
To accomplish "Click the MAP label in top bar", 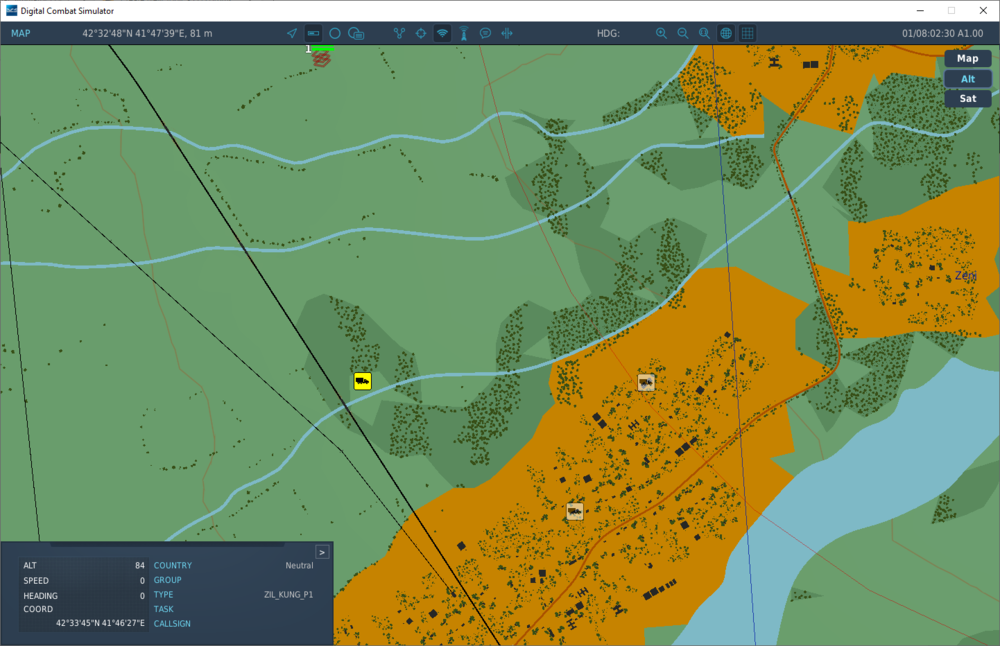I will (x=20, y=33).
